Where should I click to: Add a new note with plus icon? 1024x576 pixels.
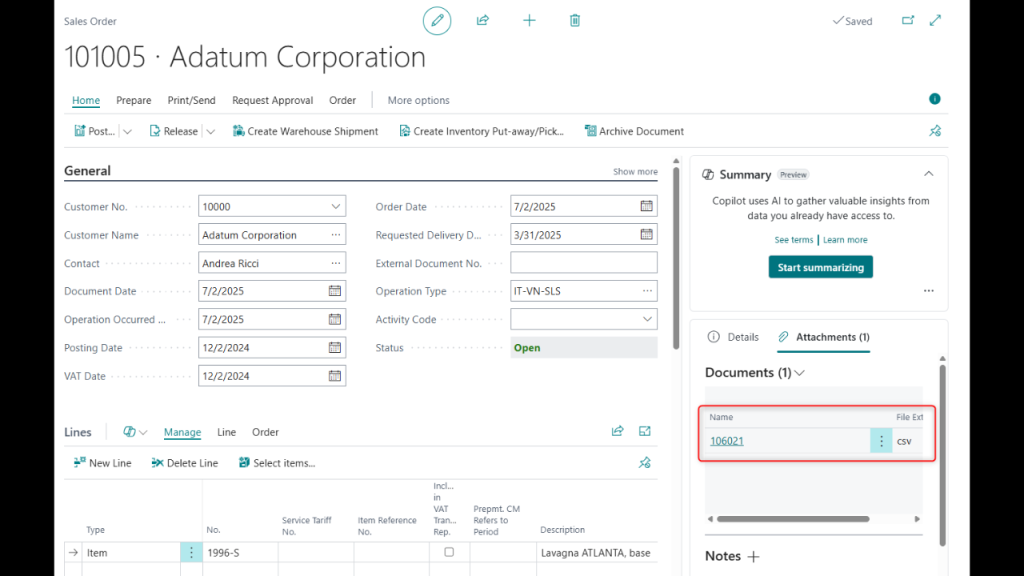point(754,556)
